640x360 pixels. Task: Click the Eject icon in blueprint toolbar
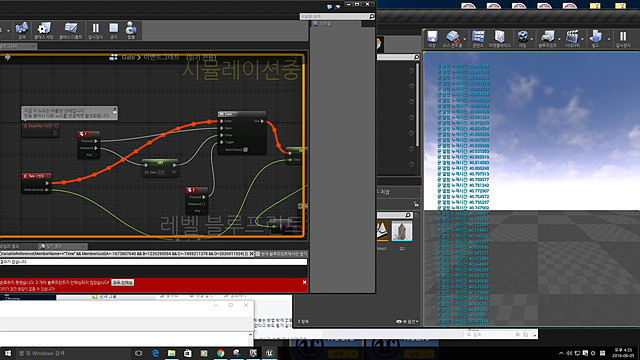(131, 29)
